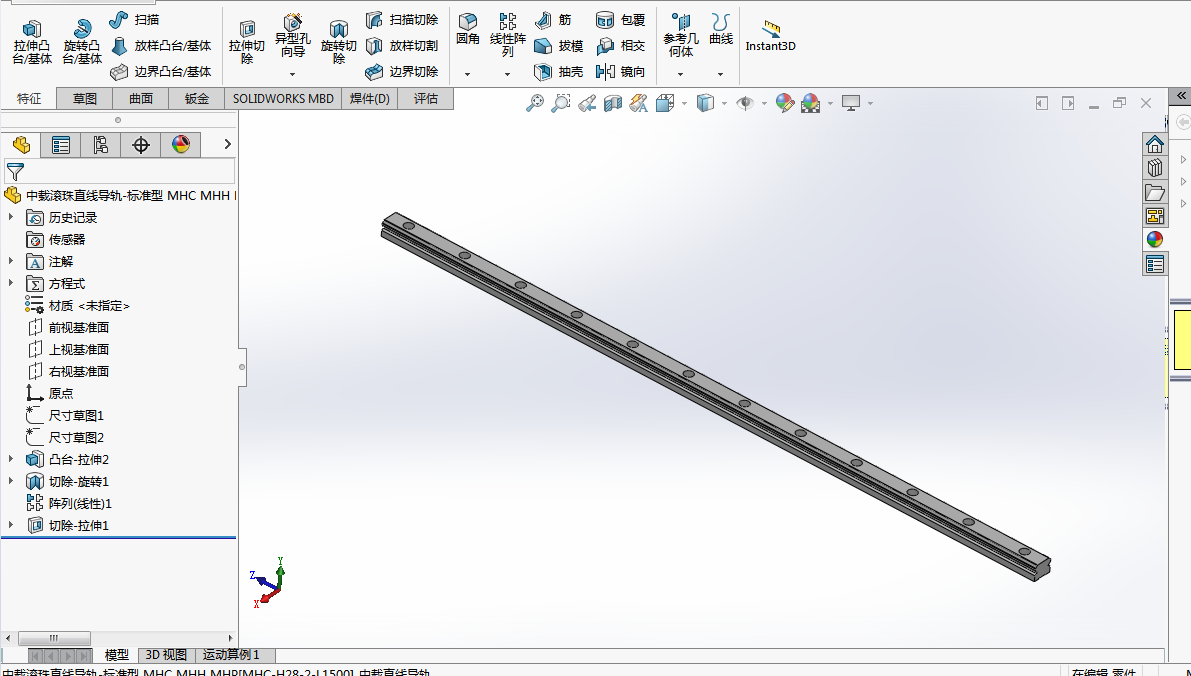The height and width of the screenshot is (676, 1191).
Task: Switch to the 草图 tab
Action: 85,99
